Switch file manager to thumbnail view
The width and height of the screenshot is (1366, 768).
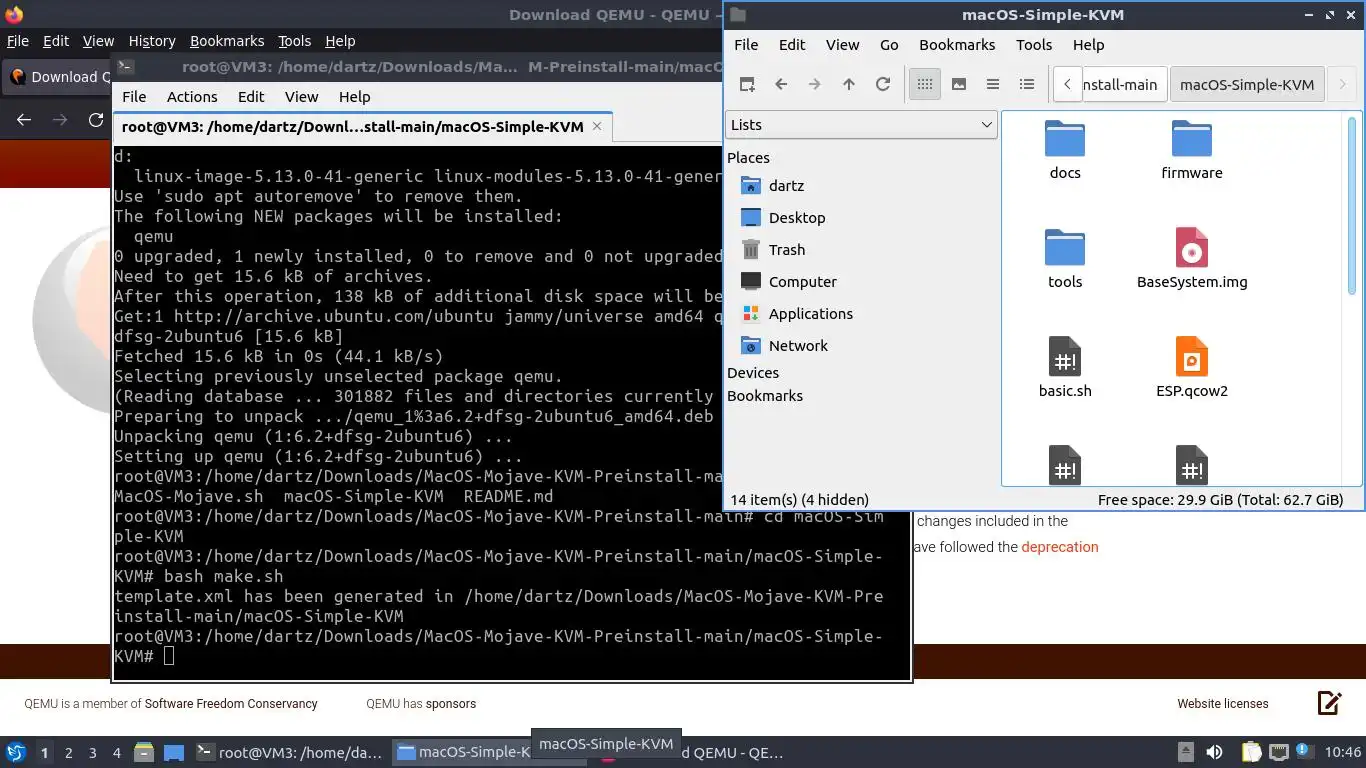(x=959, y=84)
